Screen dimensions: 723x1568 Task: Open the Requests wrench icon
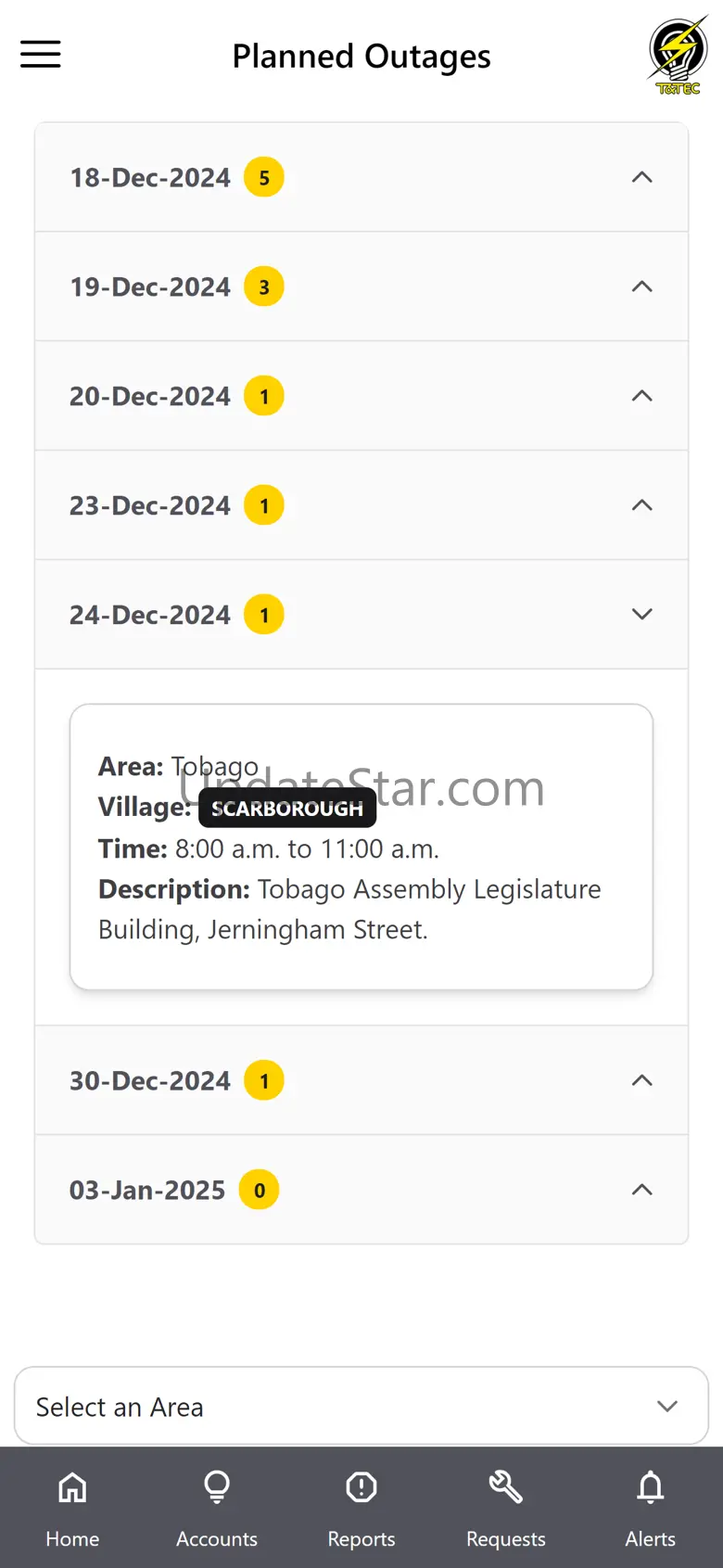tap(506, 1487)
